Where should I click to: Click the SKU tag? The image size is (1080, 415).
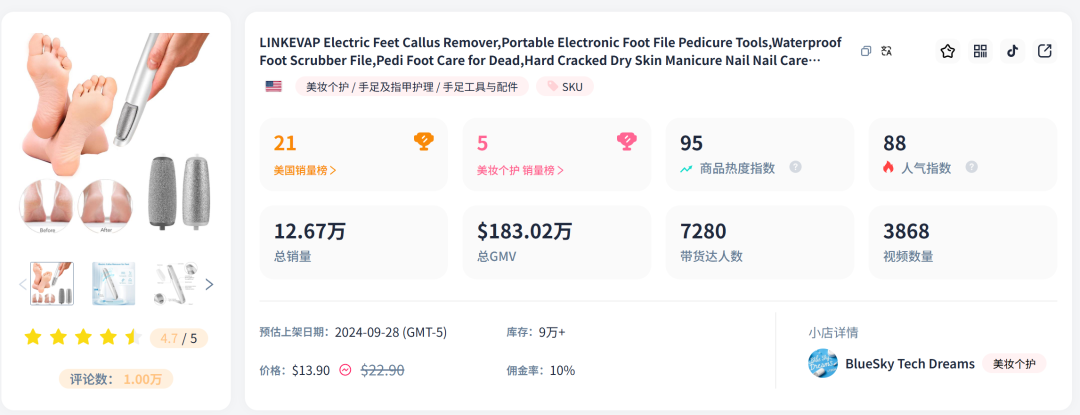coord(565,87)
